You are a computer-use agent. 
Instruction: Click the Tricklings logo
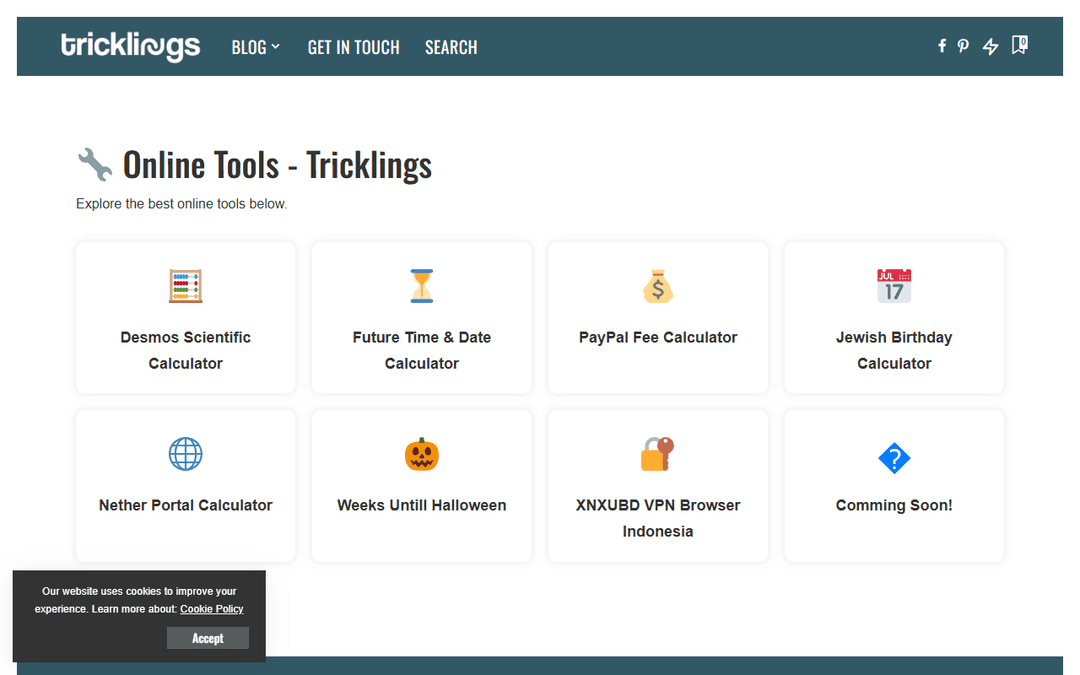(x=130, y=47)
